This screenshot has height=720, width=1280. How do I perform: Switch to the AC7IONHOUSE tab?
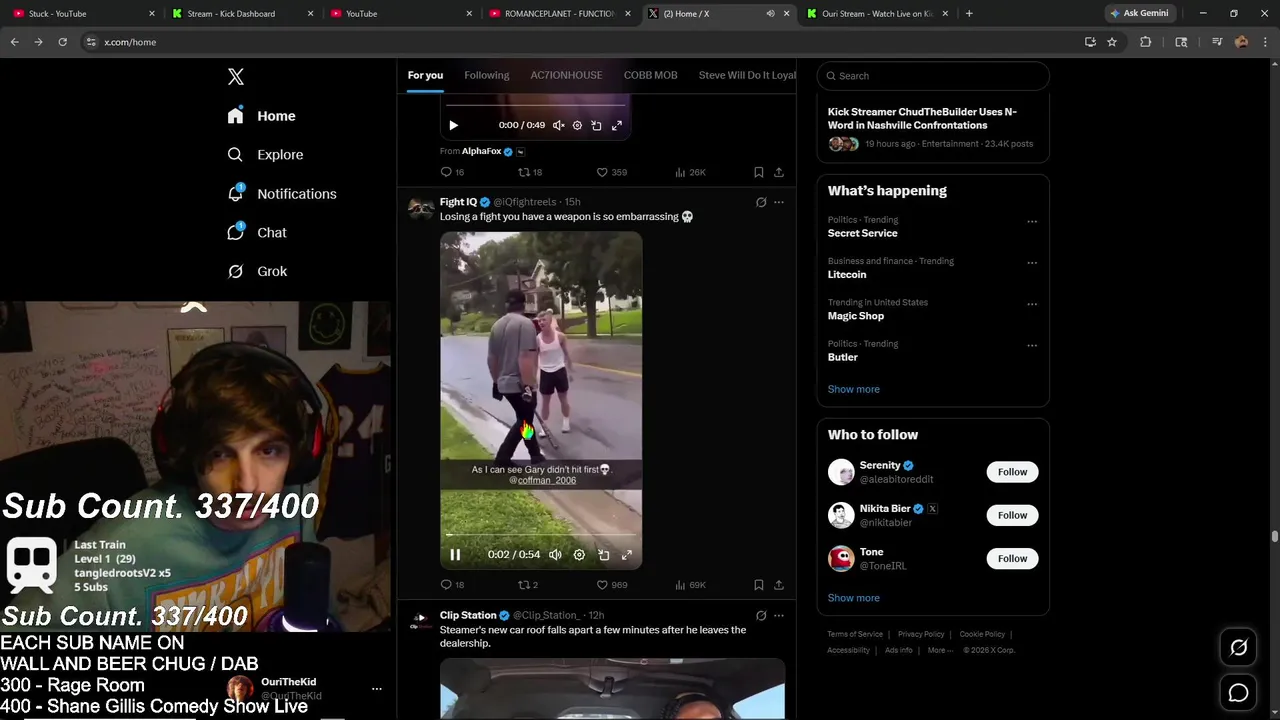pyautogui.click(x=566, y=75)
